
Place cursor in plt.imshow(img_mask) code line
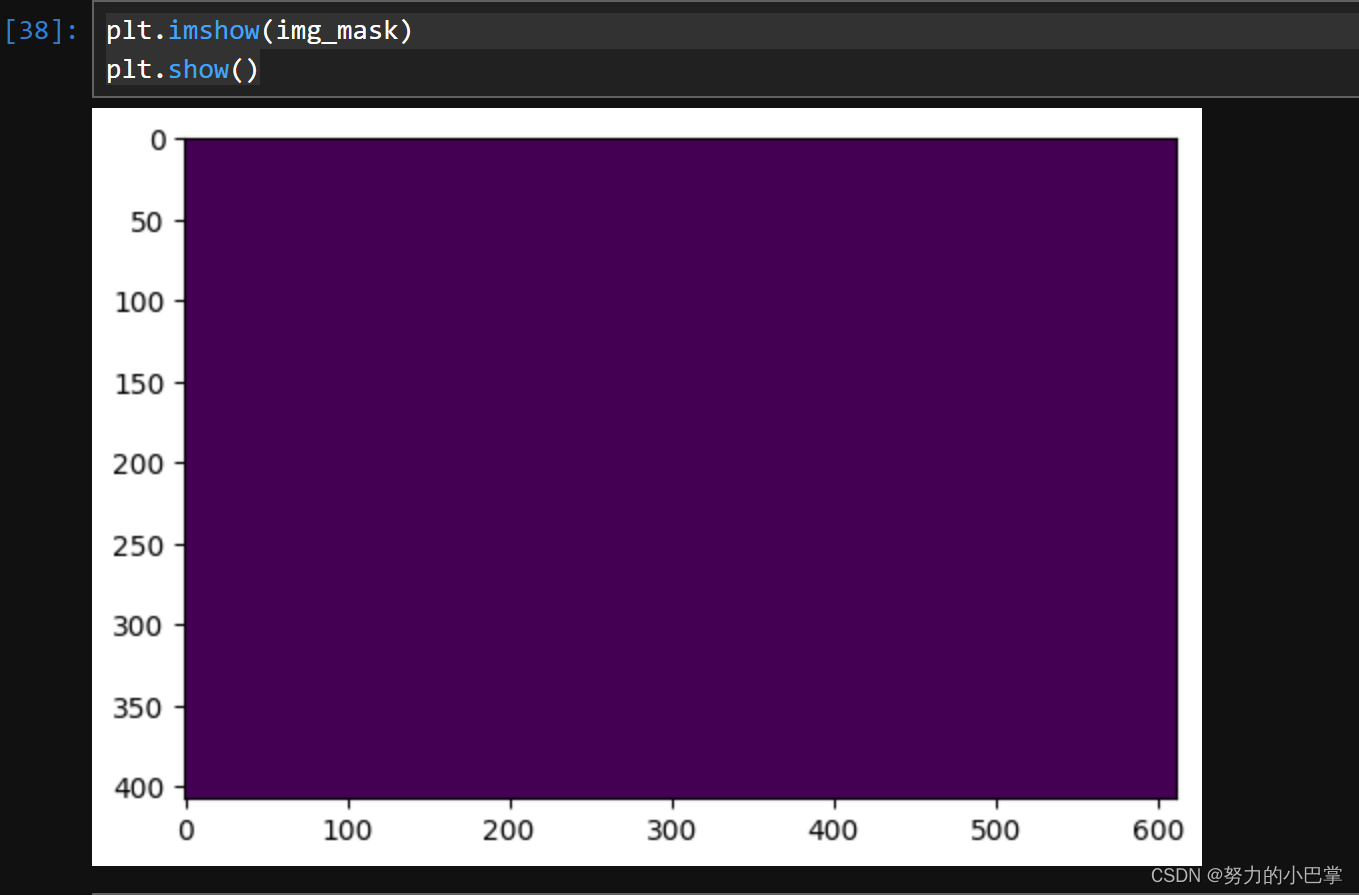[259, 32]
